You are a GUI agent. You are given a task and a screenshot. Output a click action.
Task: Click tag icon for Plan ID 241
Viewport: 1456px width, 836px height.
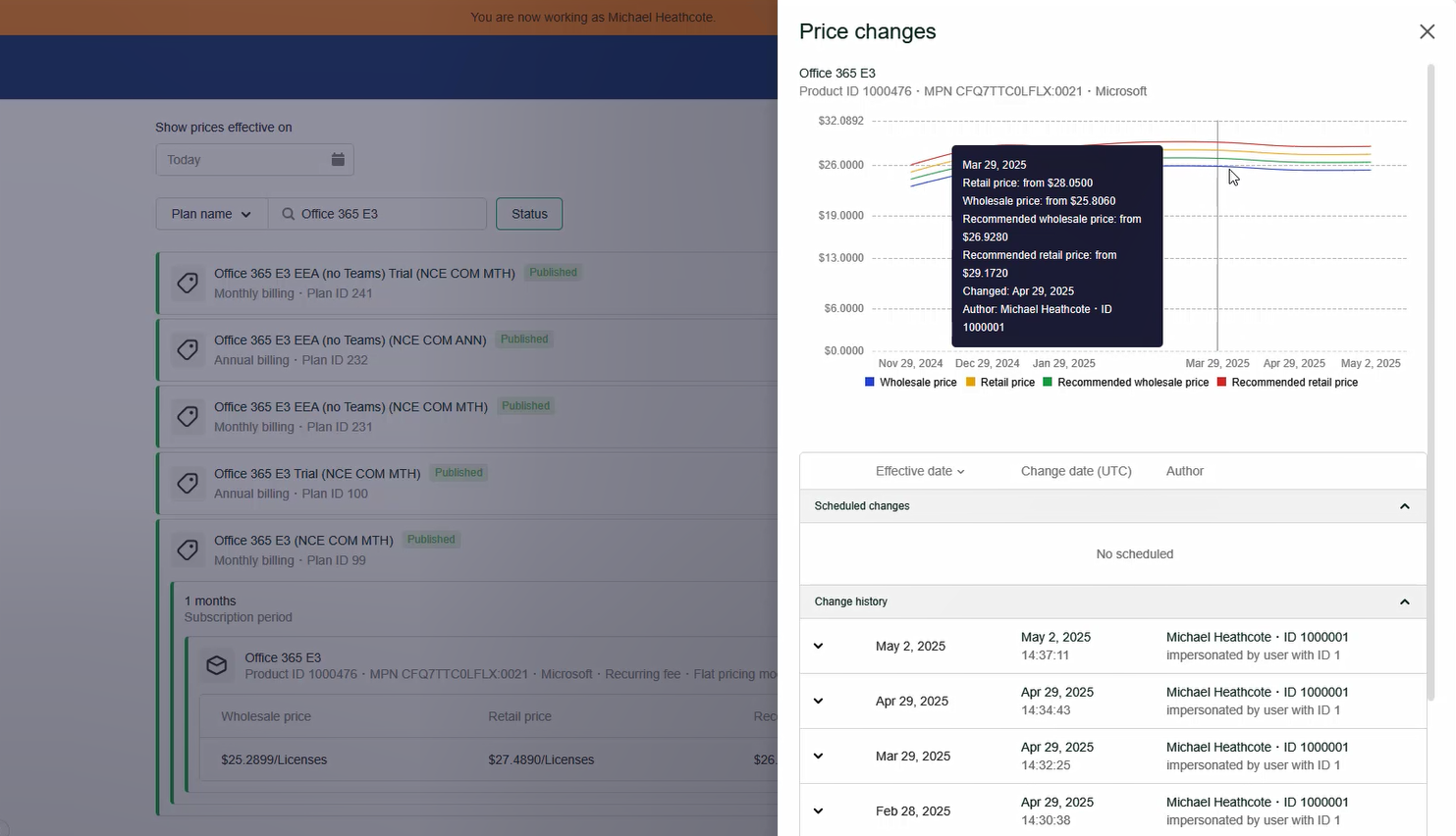pyautogui.click(x=187, y=284)
